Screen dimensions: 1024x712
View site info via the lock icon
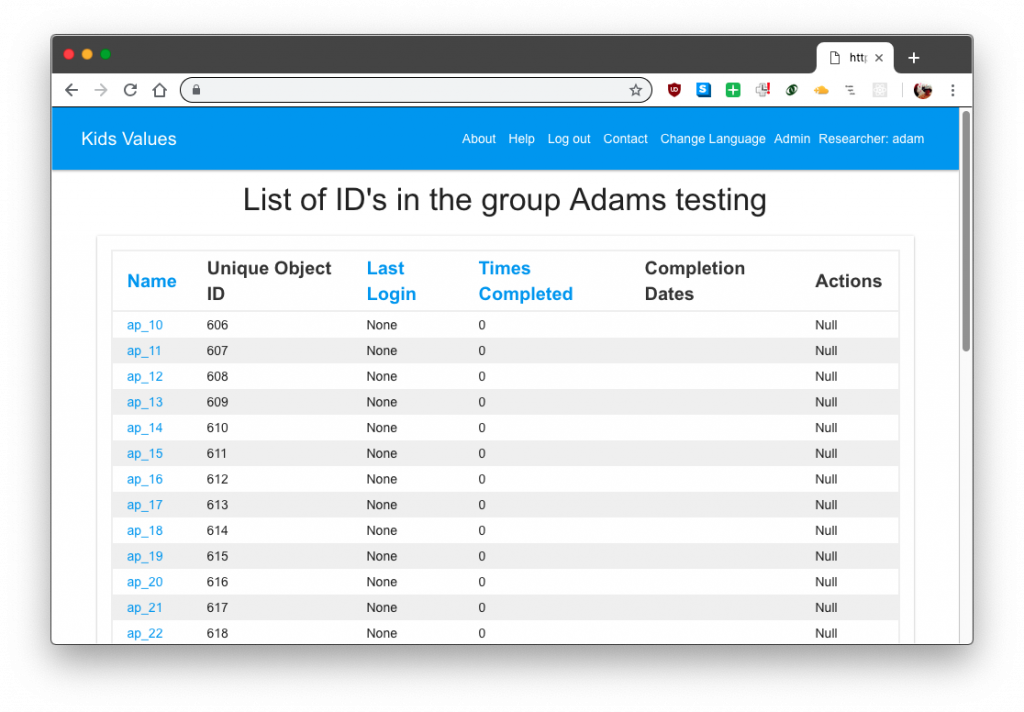(196, 90)
